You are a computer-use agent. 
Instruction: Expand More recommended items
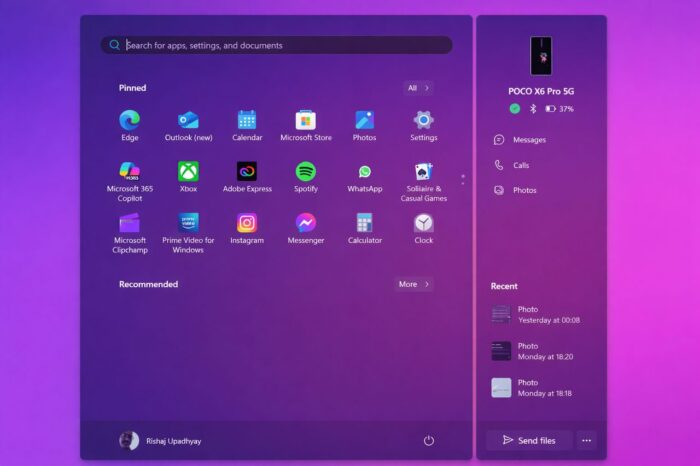click(x=413, y=284)
